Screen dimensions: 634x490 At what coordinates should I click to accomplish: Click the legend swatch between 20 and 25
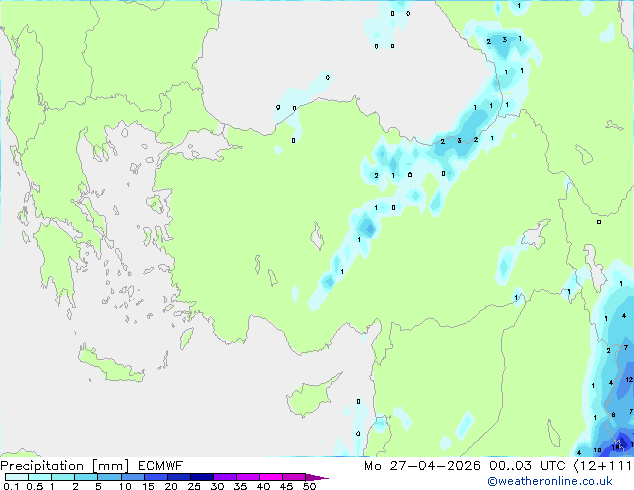(178, 477)
